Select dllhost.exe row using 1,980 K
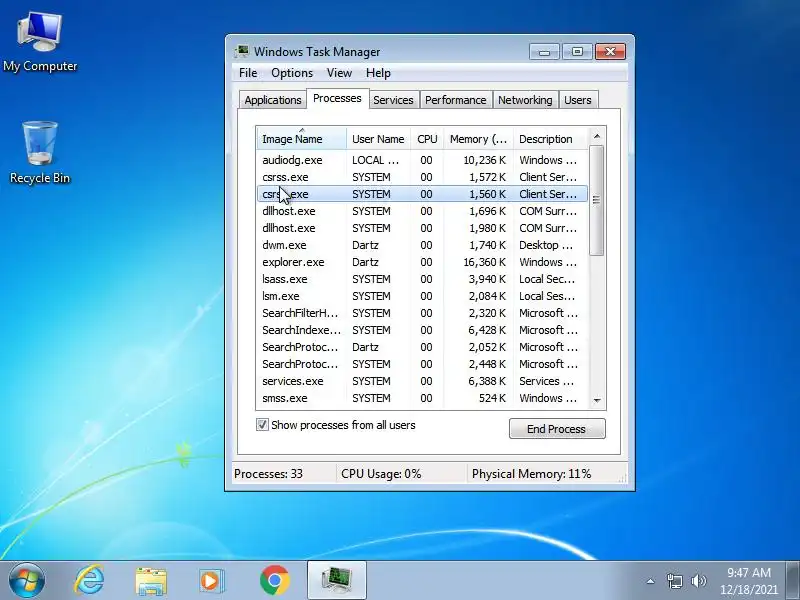The width and height of the screenshot is (800, 600). [x=422, y=228]
